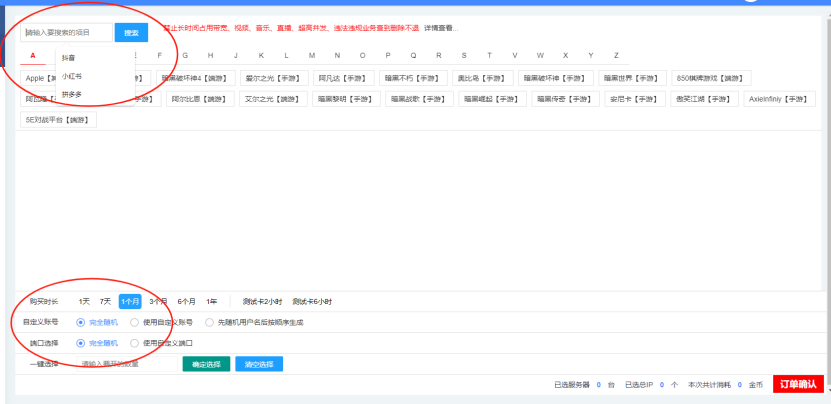Open the 详情查看 details link
The width and height of the screenshot is (831, 404).
[441, 28]
